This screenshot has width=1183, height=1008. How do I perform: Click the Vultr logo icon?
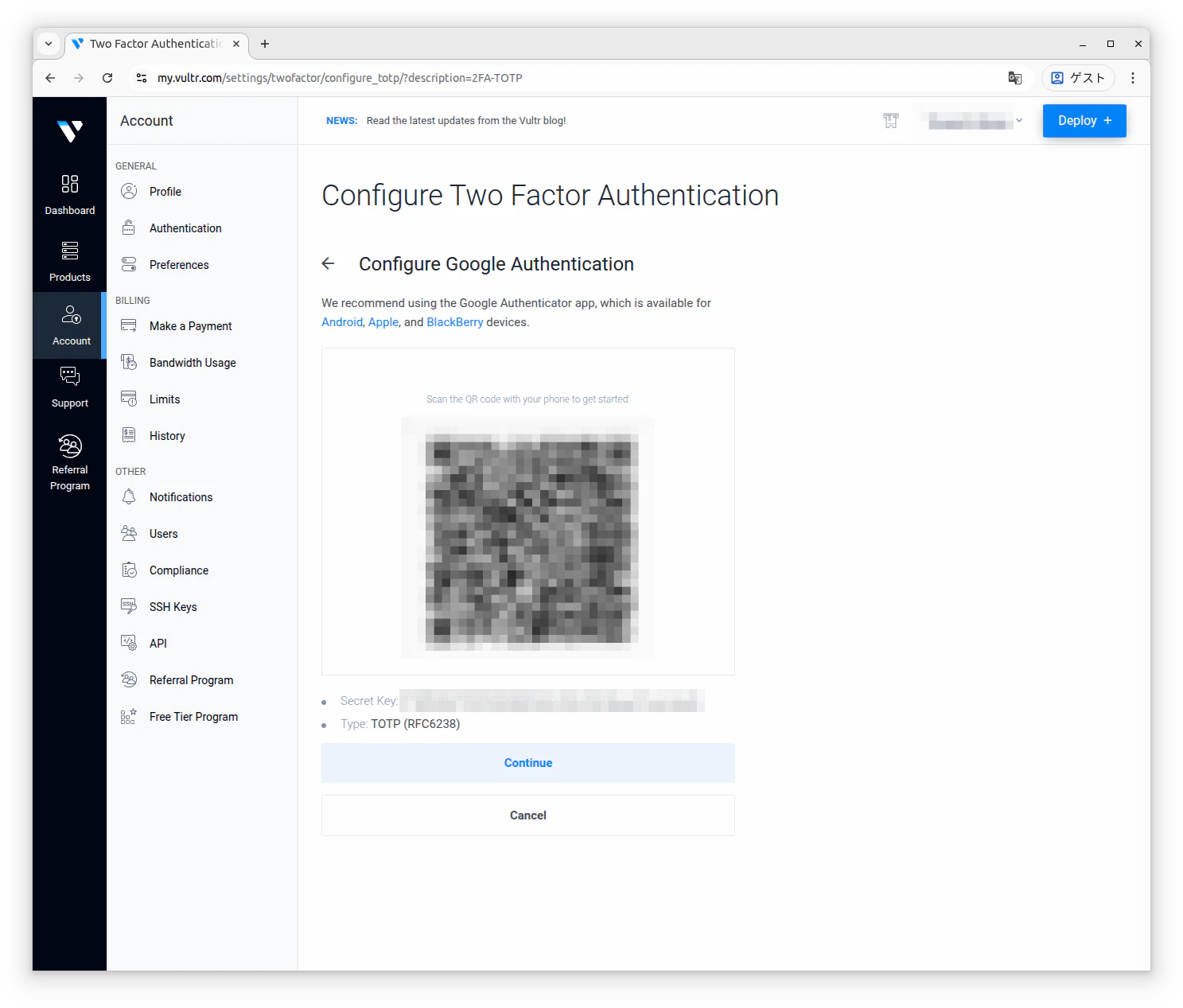click(70, 130)
